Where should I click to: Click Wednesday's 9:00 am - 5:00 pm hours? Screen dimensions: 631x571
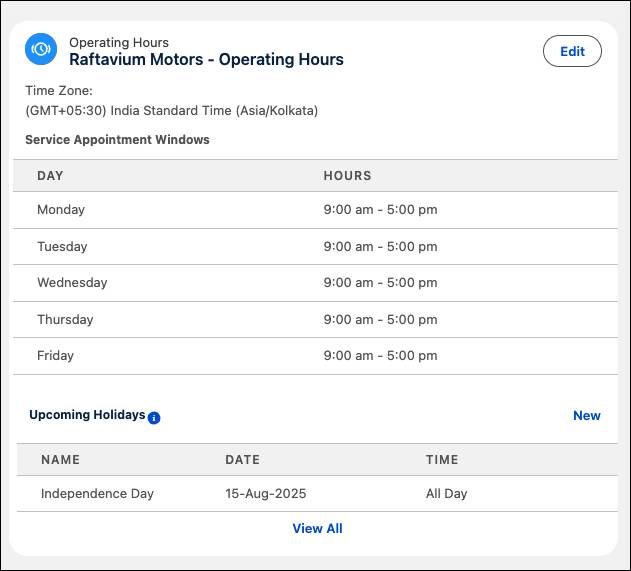click(380, 282)
